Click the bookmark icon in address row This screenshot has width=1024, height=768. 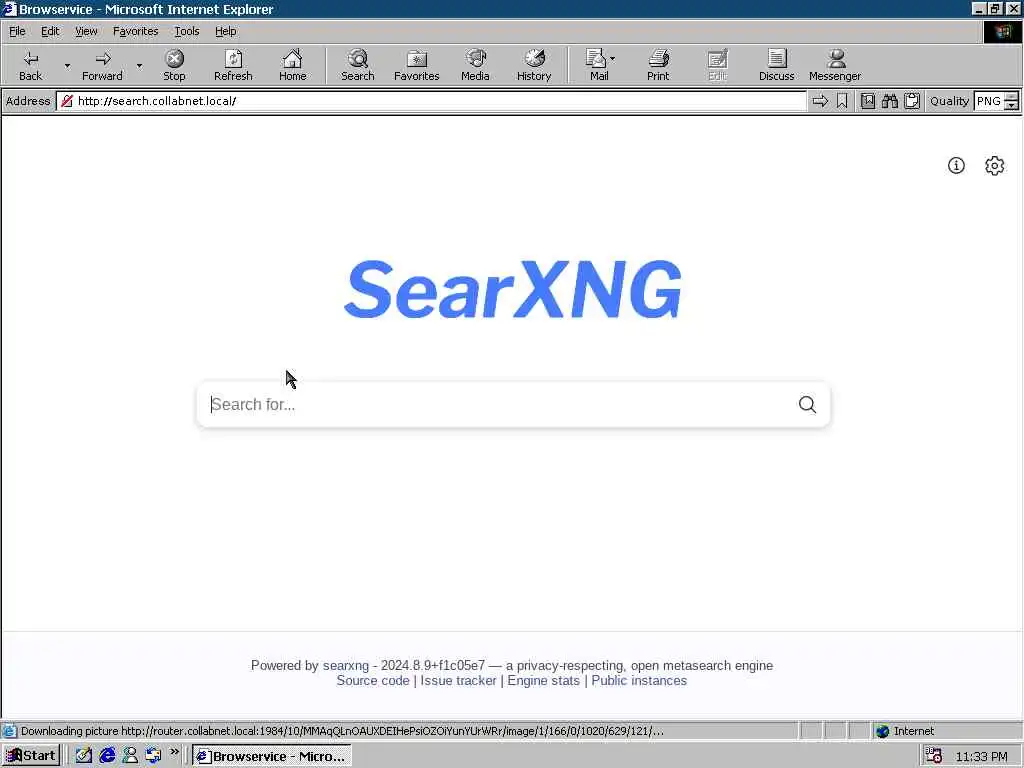[842, 101]
